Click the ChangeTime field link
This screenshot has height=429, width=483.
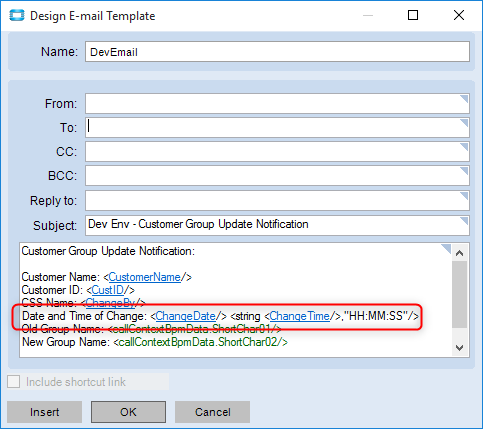(x=299, y=316)
